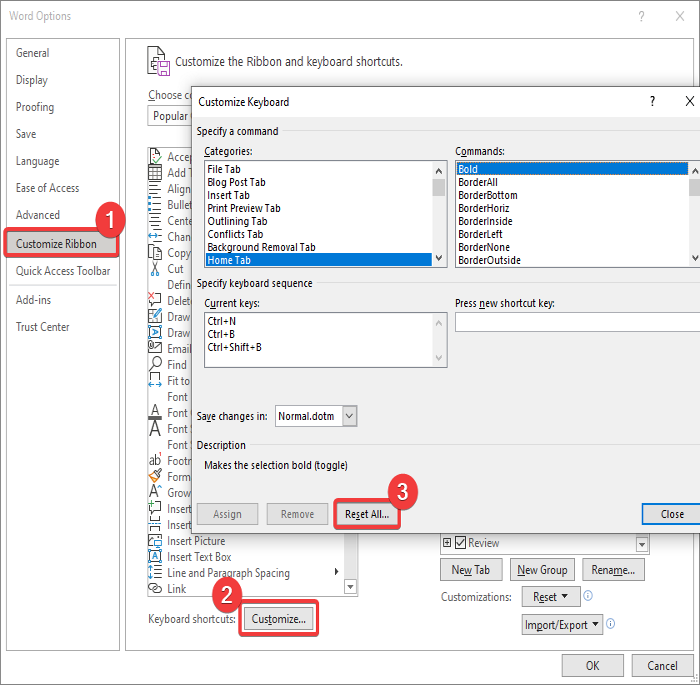Select BorderAll in Commands list

(572, 182)
